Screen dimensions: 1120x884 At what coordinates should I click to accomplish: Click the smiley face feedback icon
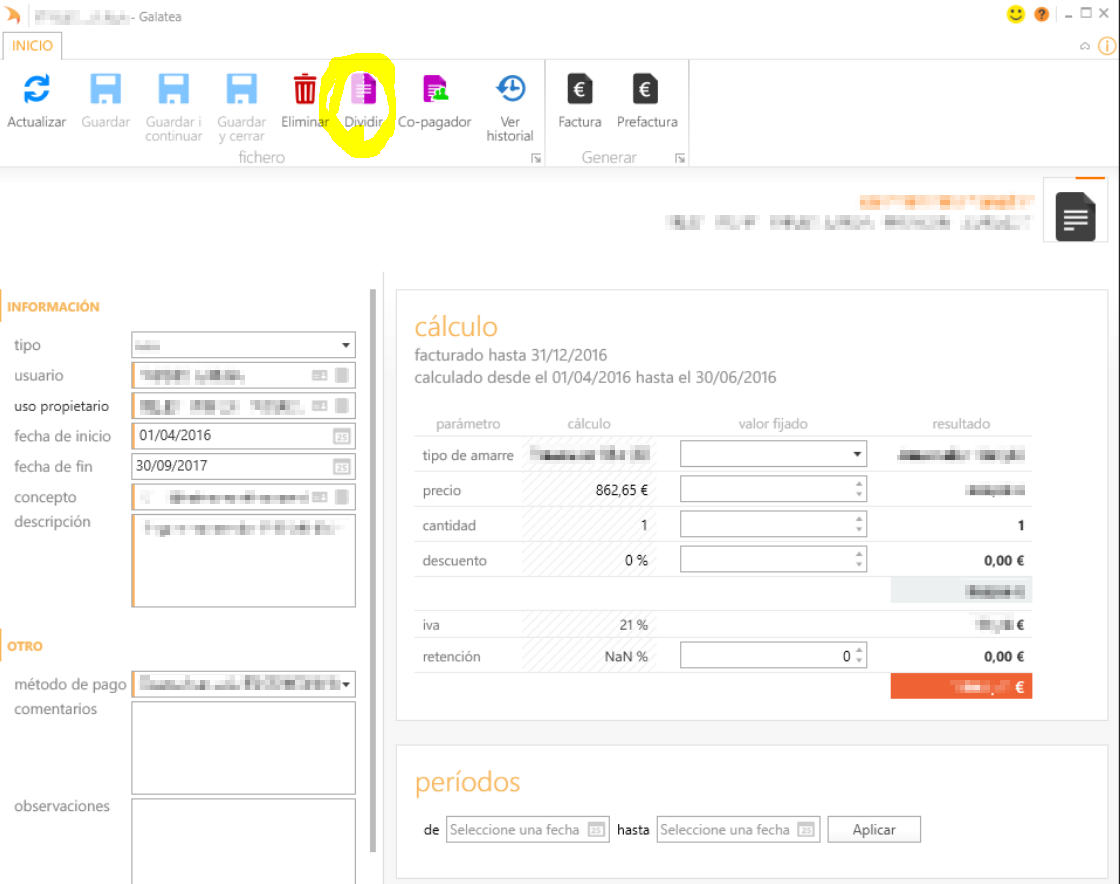click(1015, 15)
